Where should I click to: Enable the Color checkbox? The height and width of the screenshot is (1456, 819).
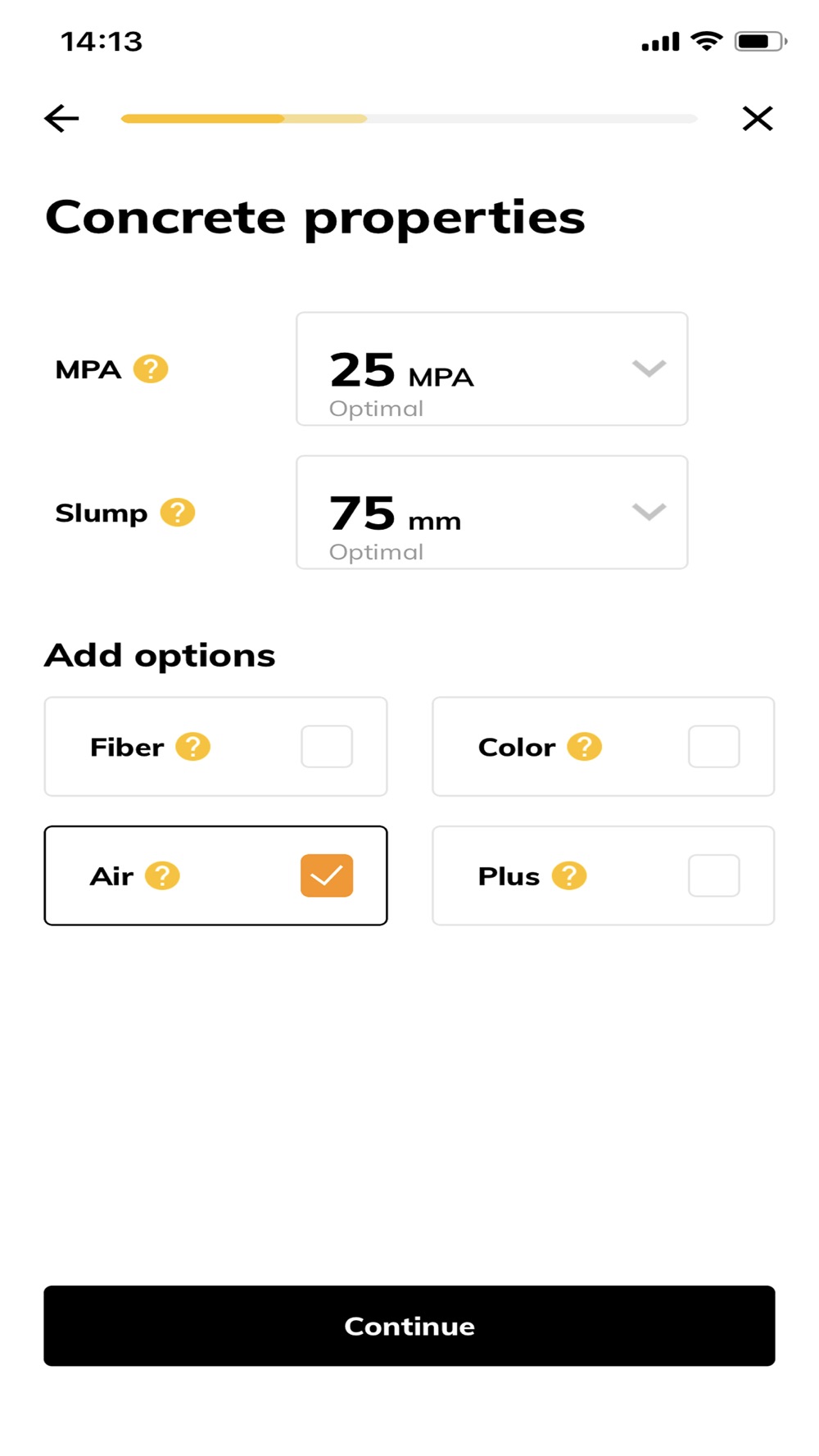tap(714, 747)
